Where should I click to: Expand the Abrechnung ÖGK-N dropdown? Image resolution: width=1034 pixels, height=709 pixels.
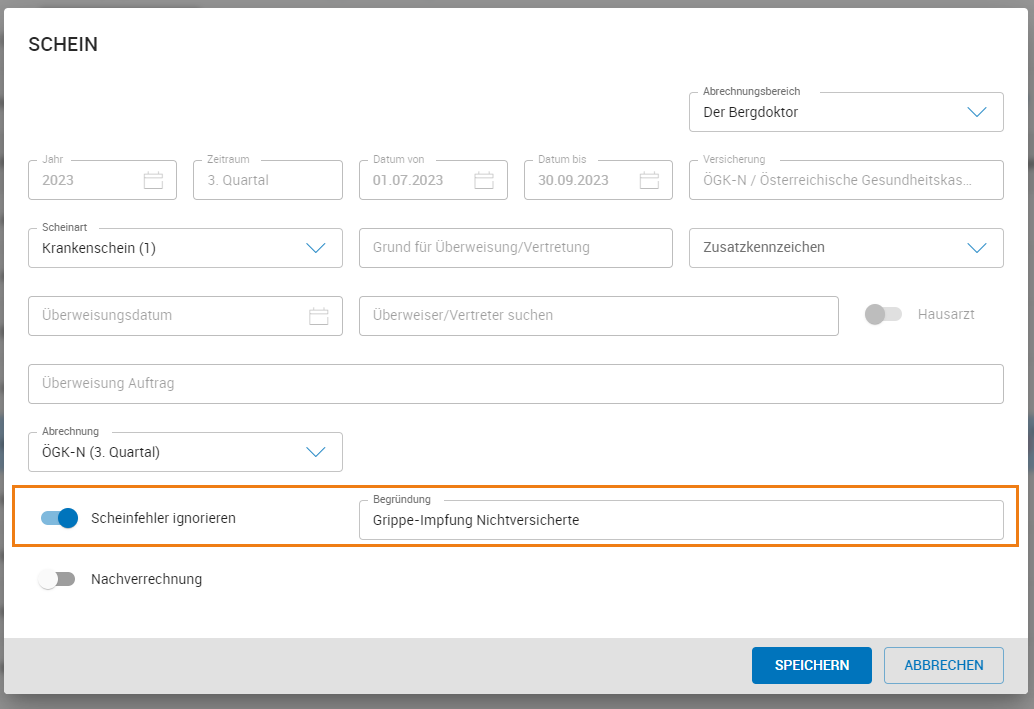[x=185, y=452]
